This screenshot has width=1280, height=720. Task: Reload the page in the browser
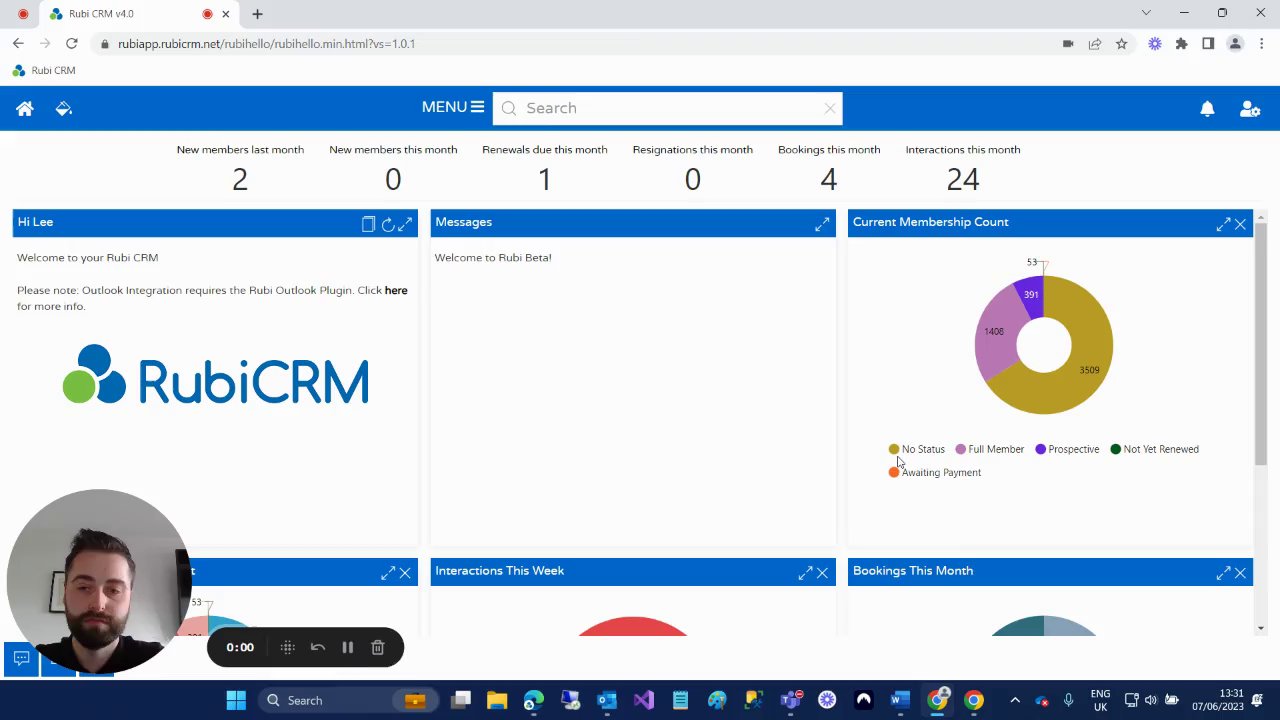[x=72, y=44]
